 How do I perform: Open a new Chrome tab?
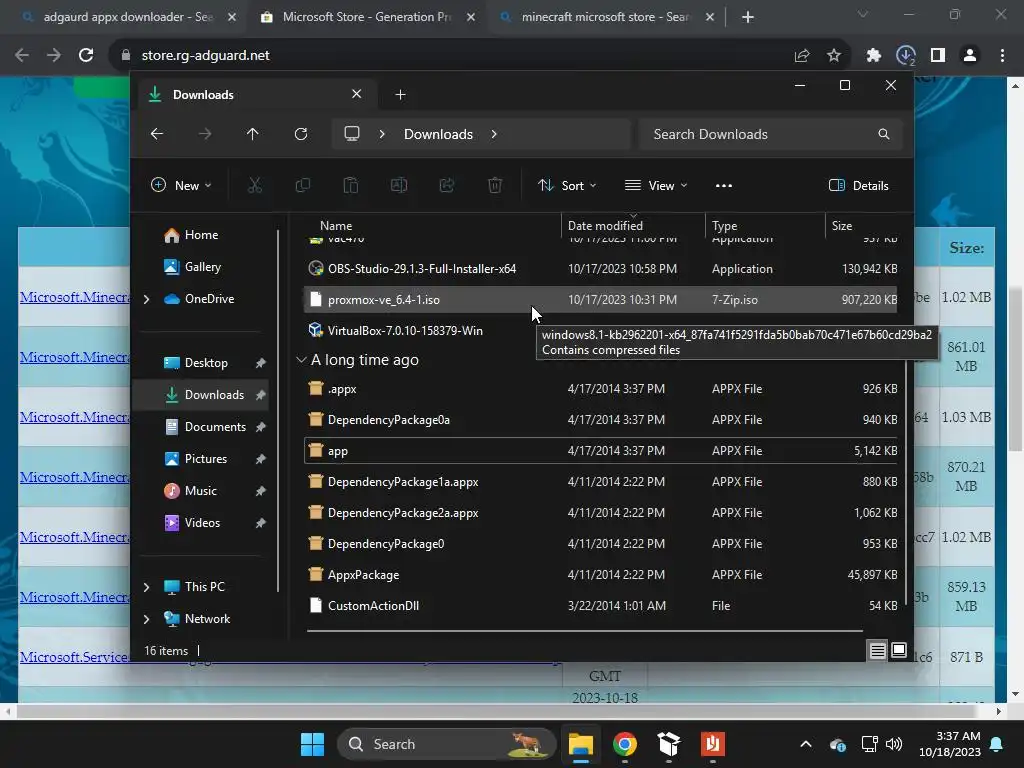pos(748,17)
